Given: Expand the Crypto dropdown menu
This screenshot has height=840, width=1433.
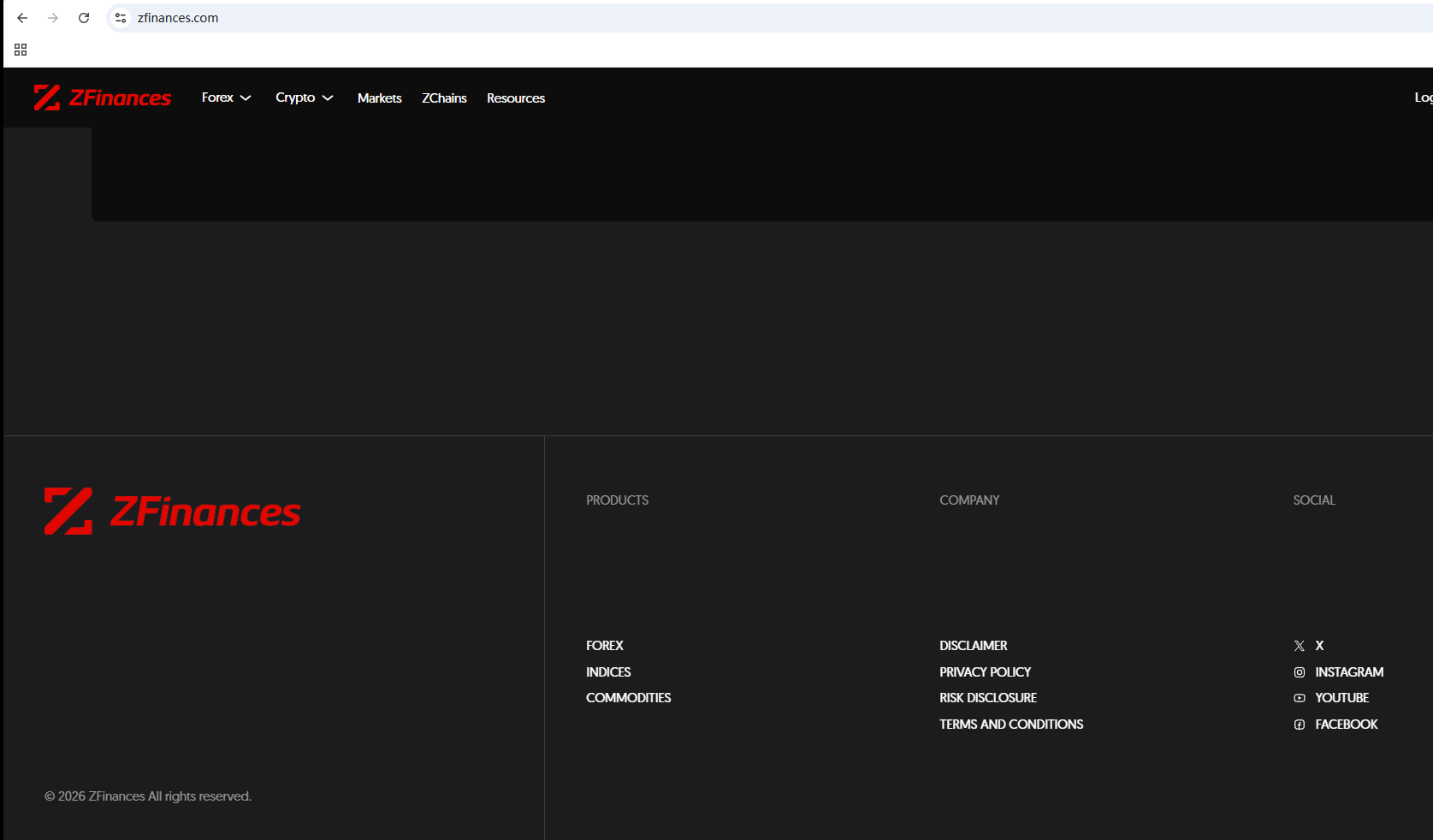Looking at the screenshot, I should 304,98.
